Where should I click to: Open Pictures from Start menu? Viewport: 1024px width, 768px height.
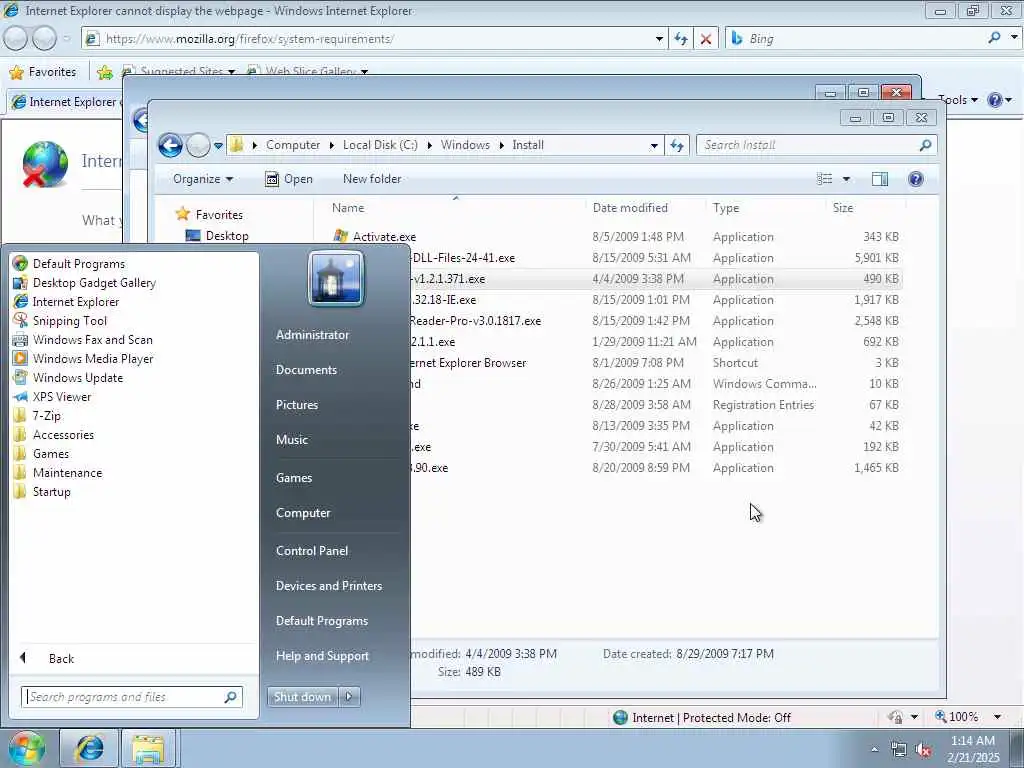(x=296, y=405)
